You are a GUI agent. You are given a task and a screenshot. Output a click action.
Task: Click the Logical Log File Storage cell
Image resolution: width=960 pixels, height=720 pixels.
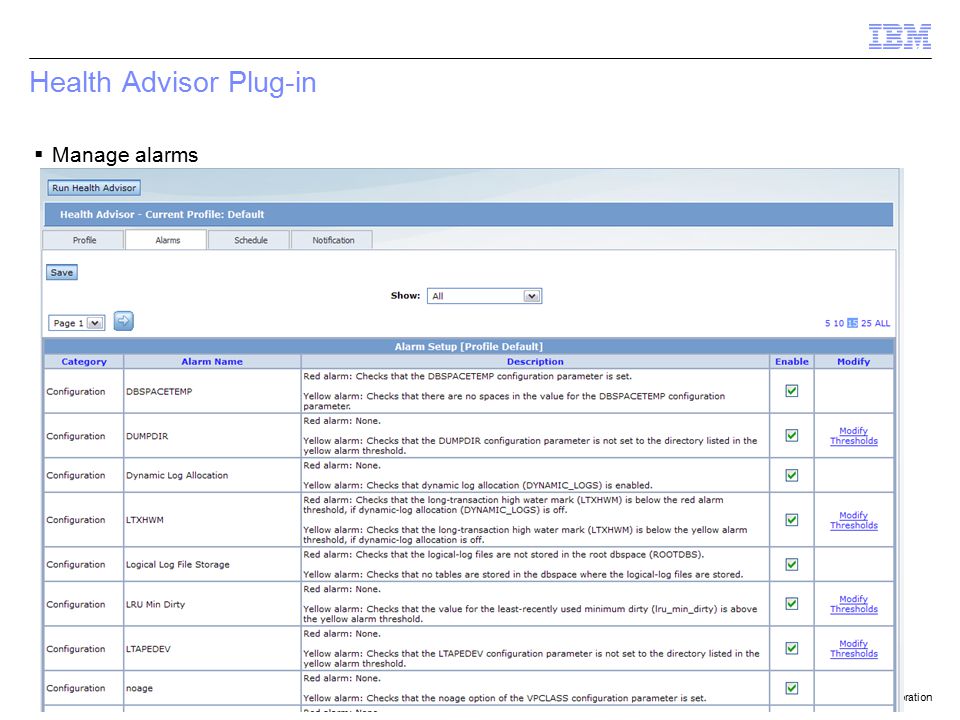pos(212,564)
